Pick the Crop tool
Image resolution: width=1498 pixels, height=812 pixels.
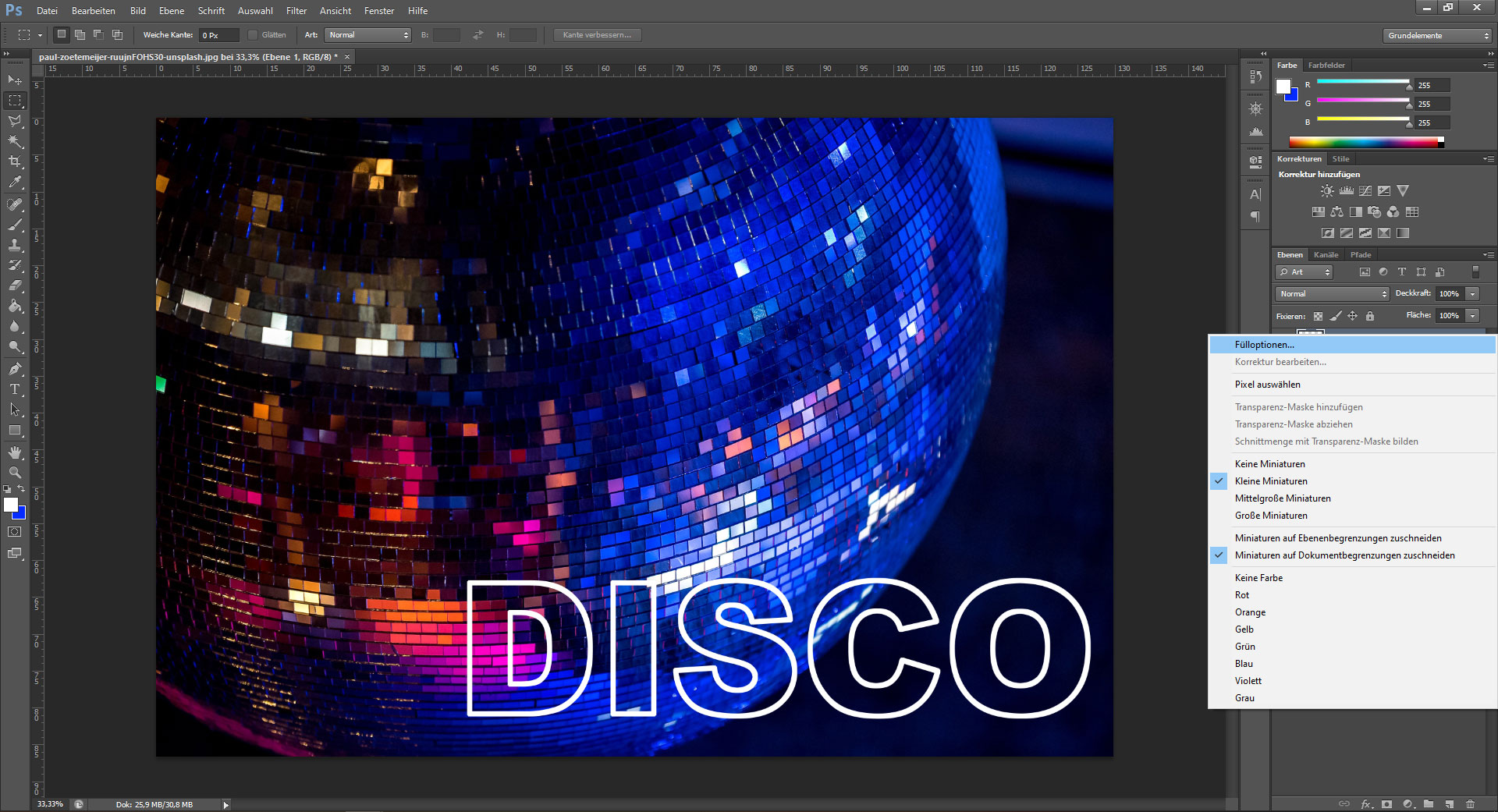[x=15, y=161]
